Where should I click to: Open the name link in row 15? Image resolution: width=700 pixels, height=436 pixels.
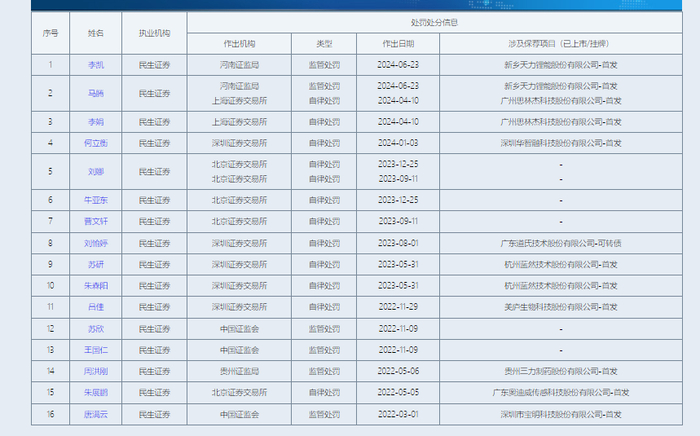(96, 393)
